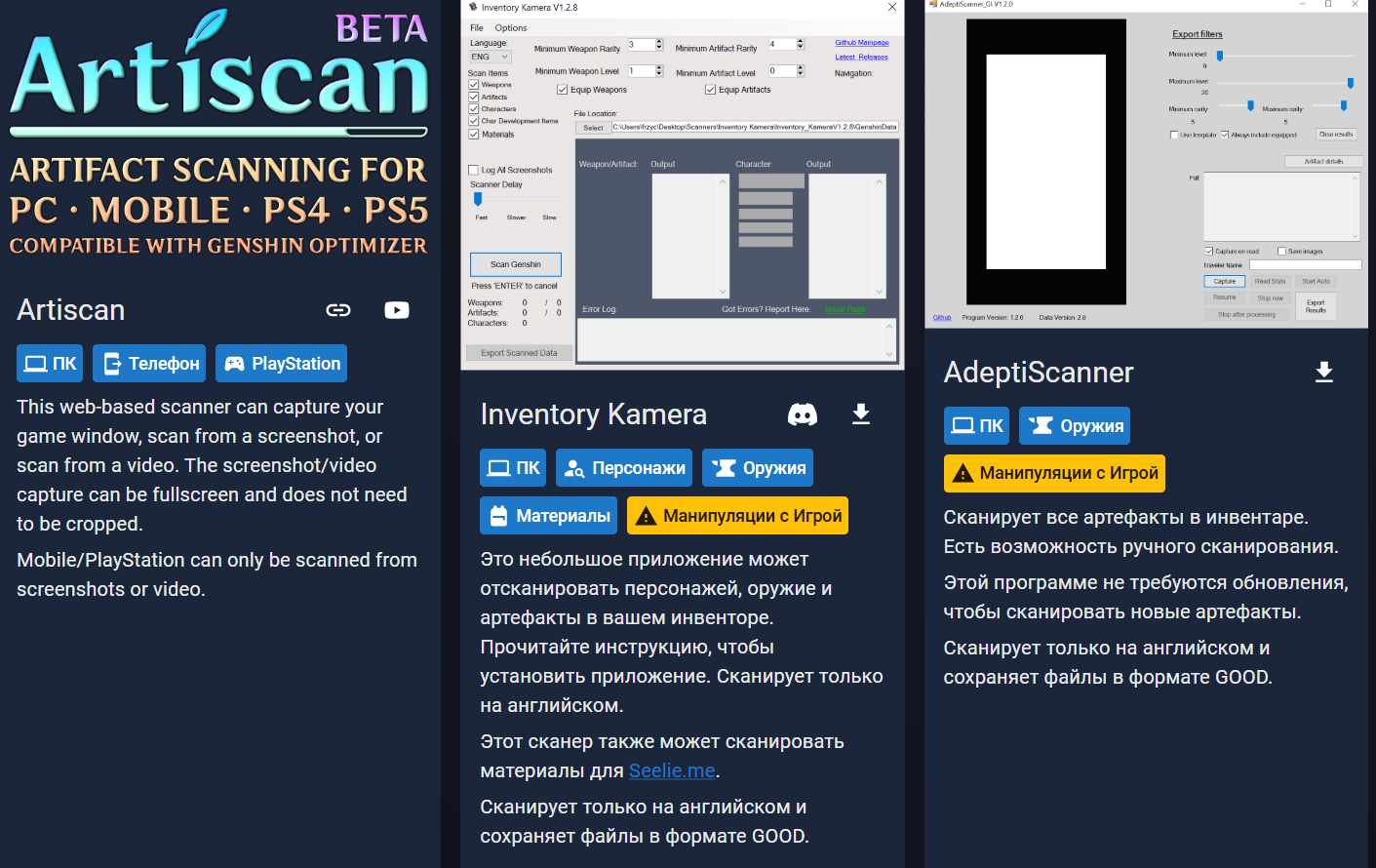Click the Resume button in AdeptiScanner
Viewport: 1376px width, 868px height.
pyautogui.click(x=1225, y=297)
